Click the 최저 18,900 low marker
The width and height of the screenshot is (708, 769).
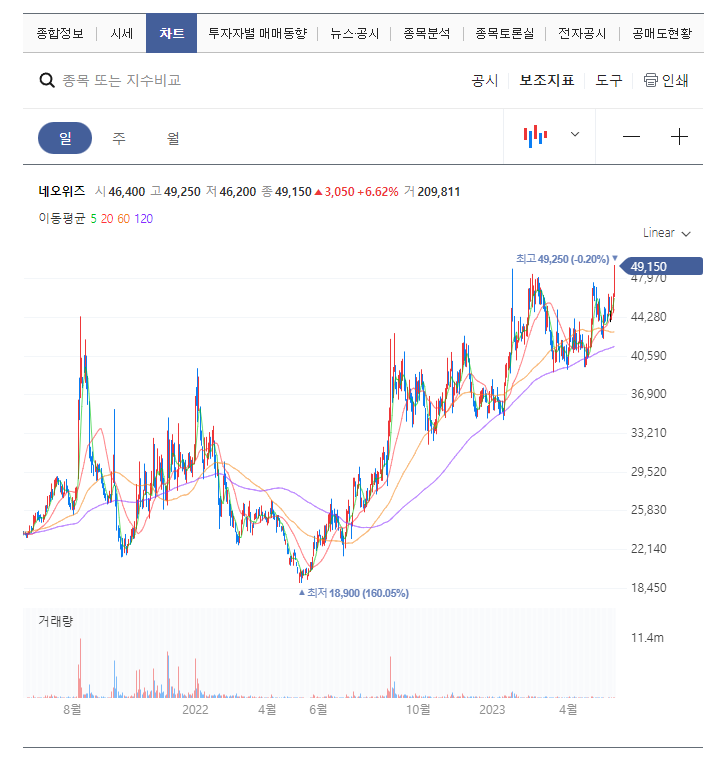pyautogui.click(x=354, y=593)
